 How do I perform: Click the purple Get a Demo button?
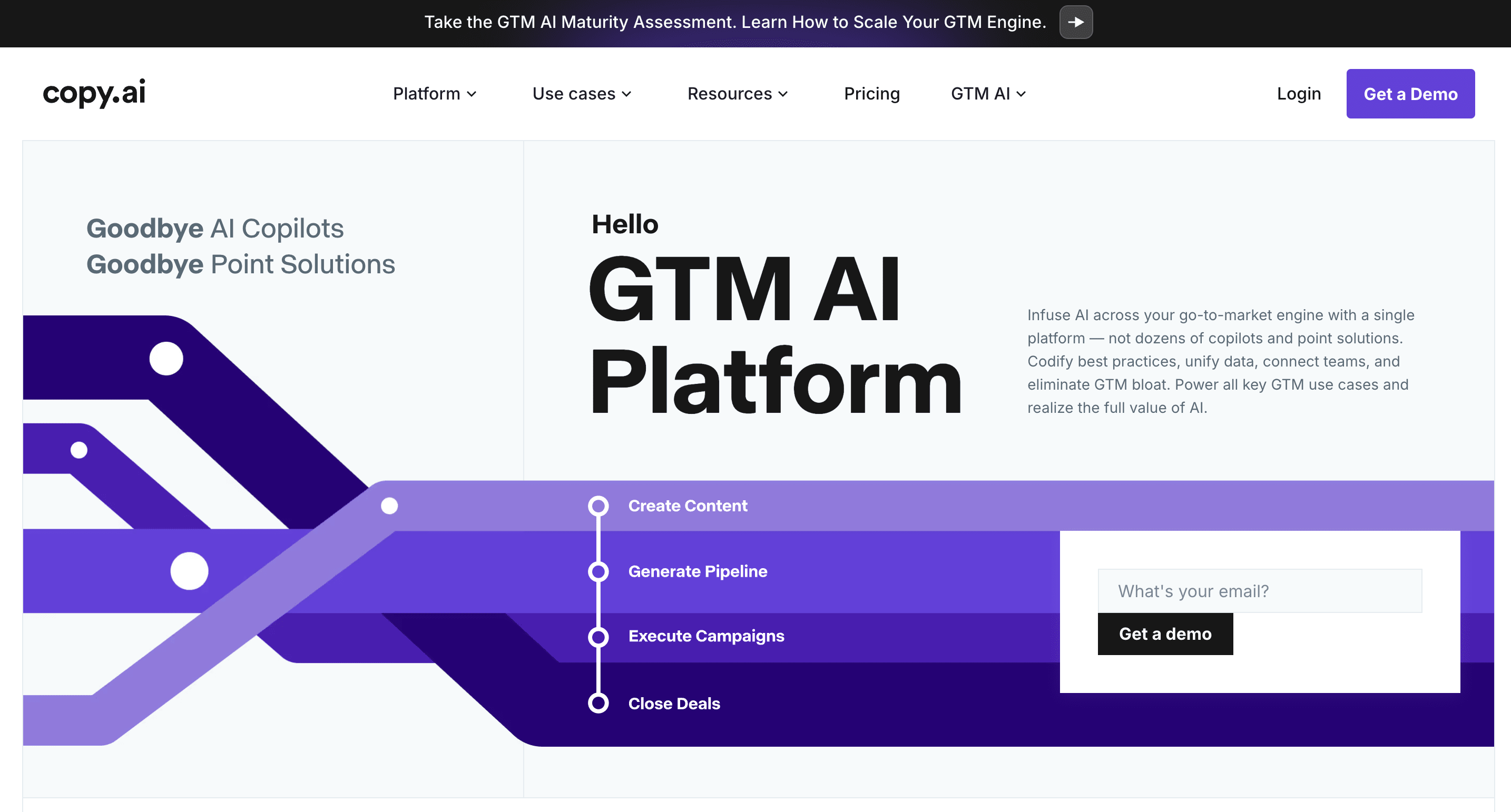[1410, 94]
